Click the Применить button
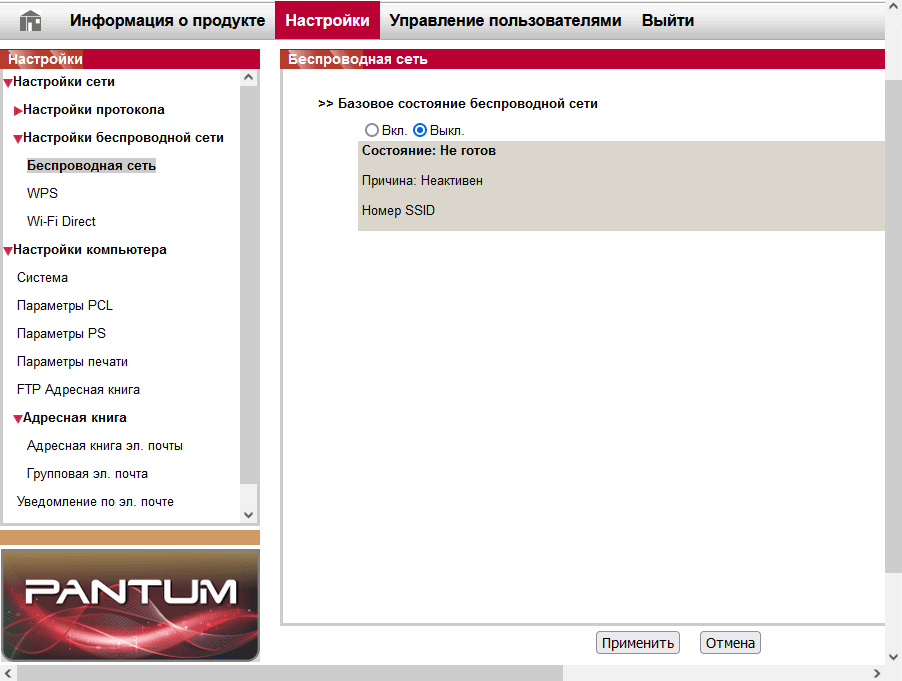Screen dimensions: 902x681 point(637,642)
